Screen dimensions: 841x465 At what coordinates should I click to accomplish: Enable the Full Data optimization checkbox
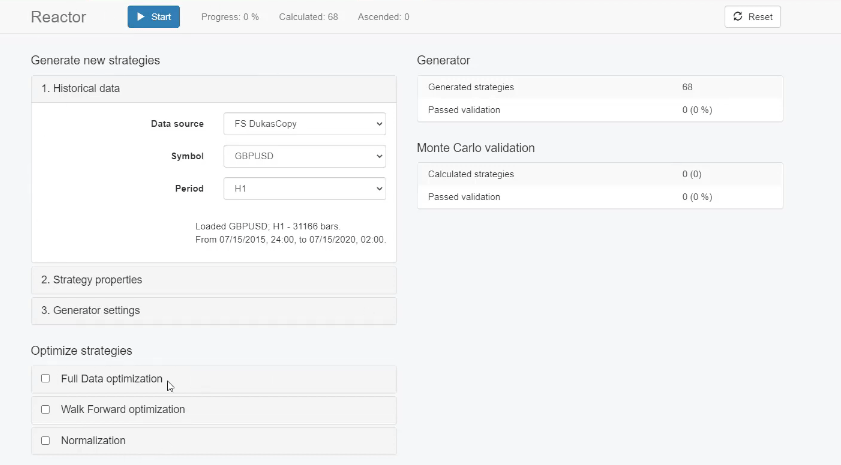point(45,379)
